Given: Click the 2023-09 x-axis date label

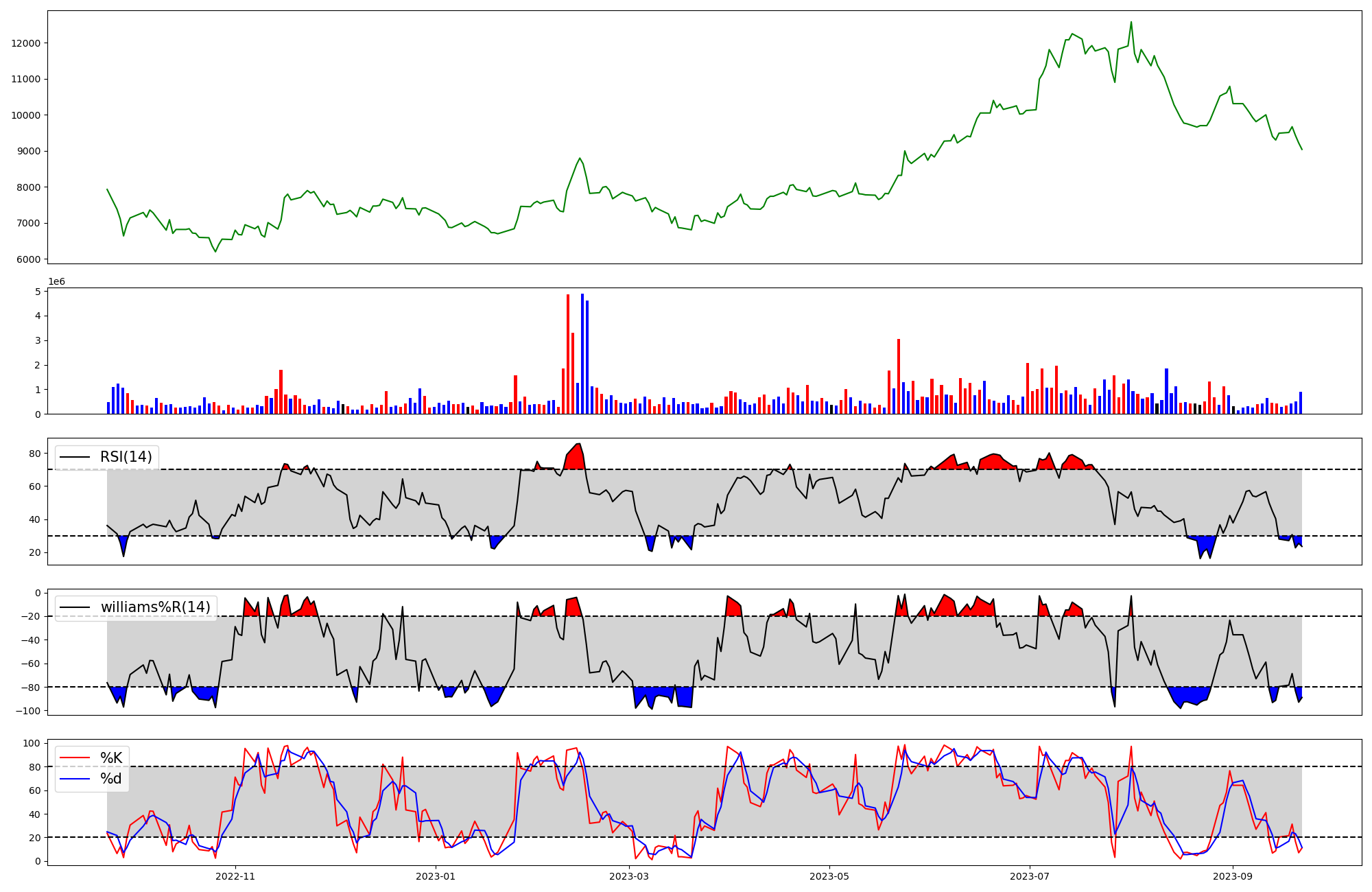Looking at the screenshot, I should pos(1233,876).
